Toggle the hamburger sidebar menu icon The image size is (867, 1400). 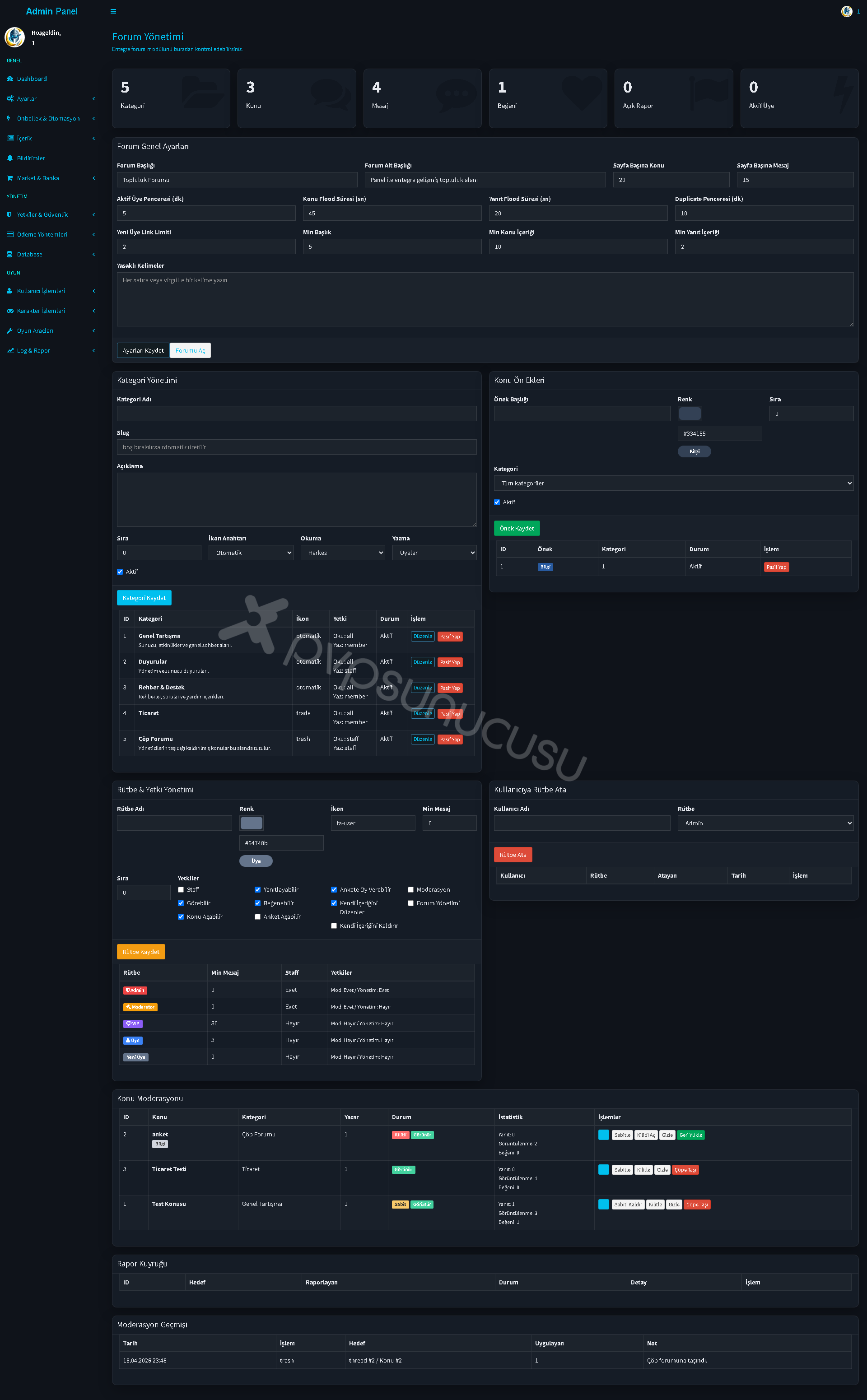coord(113,11)
